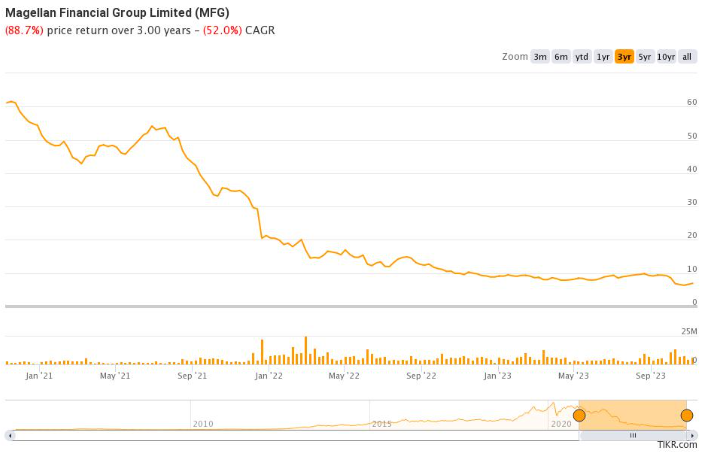Choose the 10yr zoom option
This screenshot has height=455, width=706.
click(667, 57)
